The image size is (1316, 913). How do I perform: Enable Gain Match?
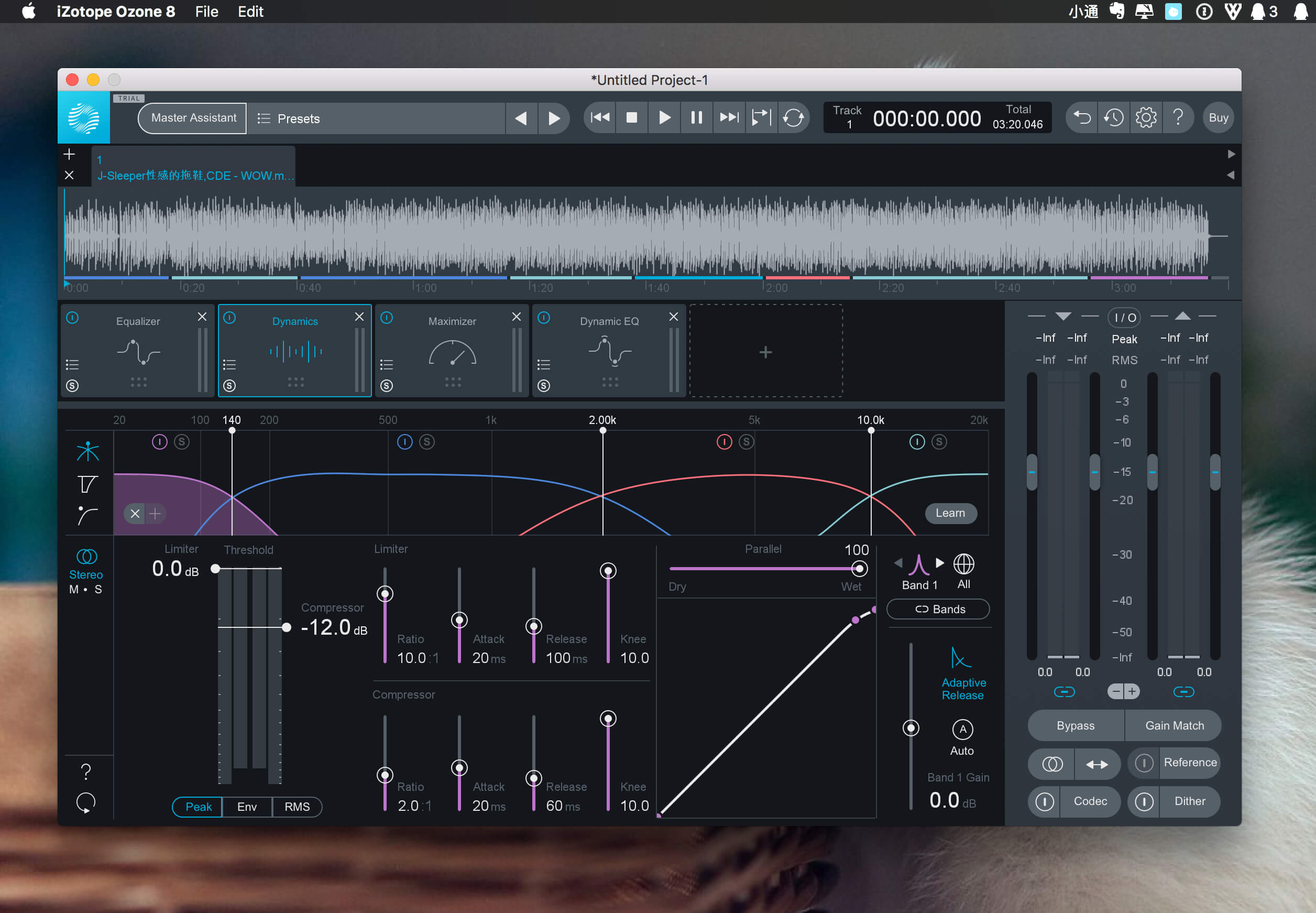pos(1174,726)
